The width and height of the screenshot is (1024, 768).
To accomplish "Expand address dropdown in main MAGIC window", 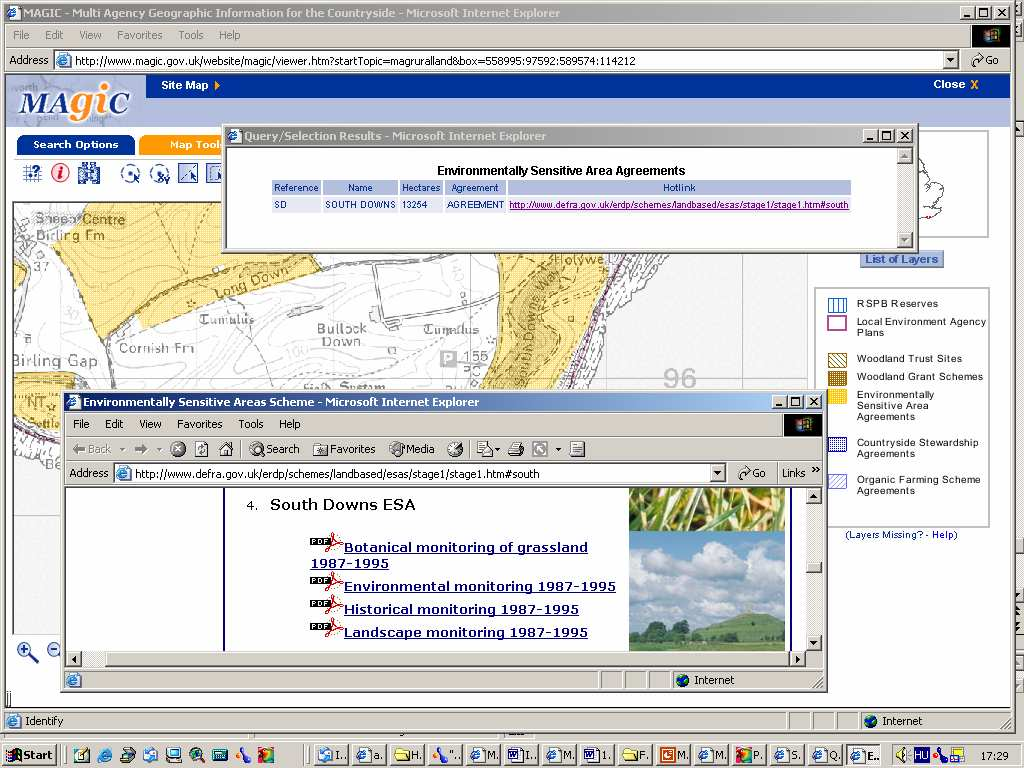I will pos(952,60).
